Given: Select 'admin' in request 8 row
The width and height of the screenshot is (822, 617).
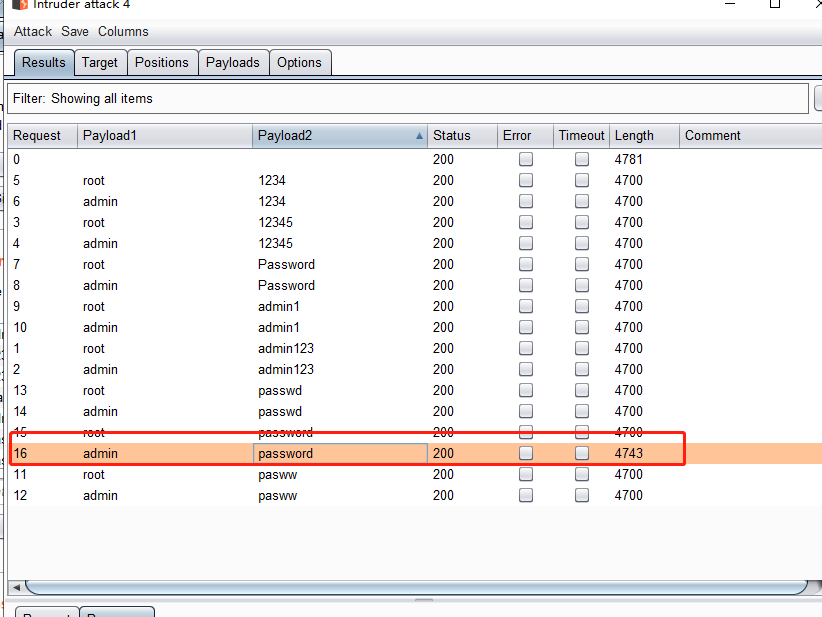Looking at the screenshot, I should pyautogui.click(x=100, y=285).
